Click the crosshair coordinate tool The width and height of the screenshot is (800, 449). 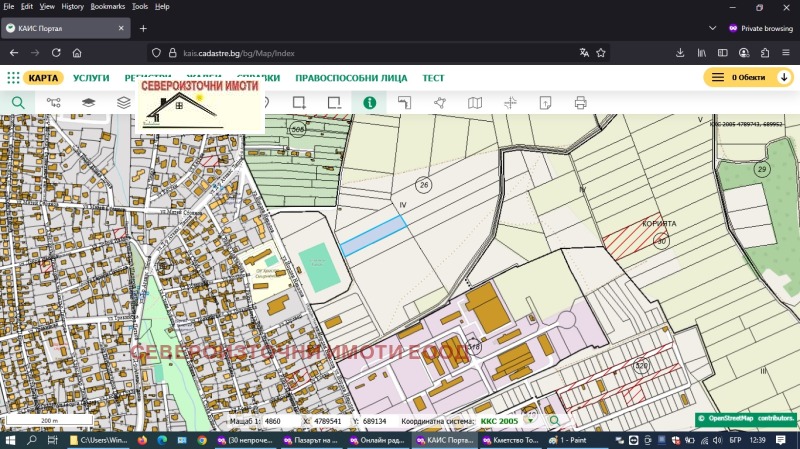510,103
